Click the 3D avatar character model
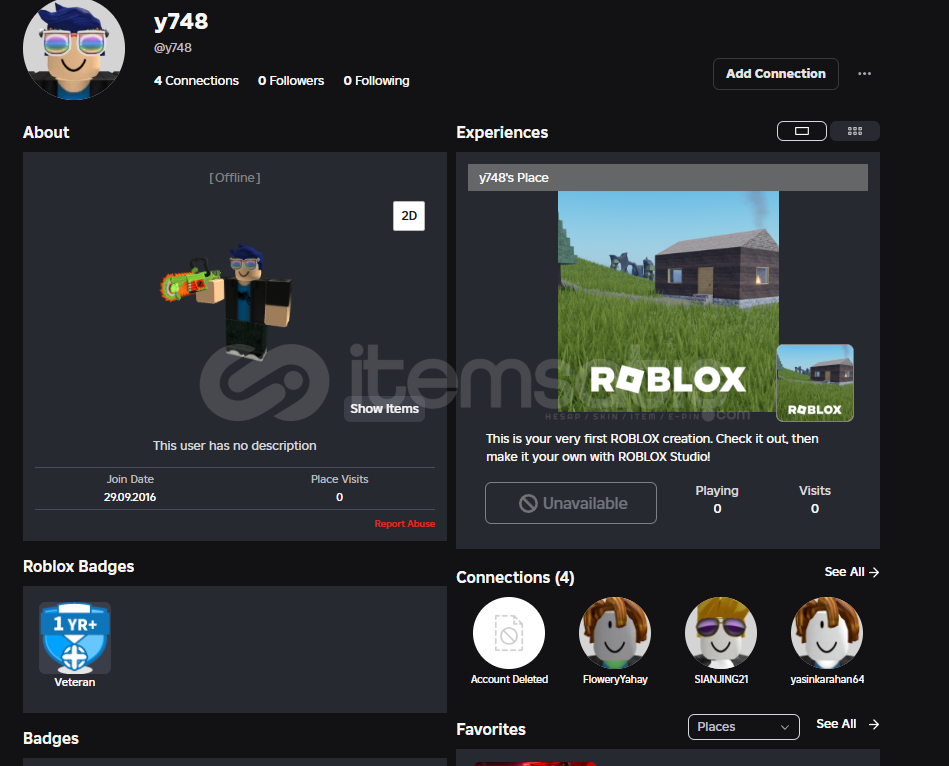The height and width of the screenshot is (766, 949). coord(227,302)
